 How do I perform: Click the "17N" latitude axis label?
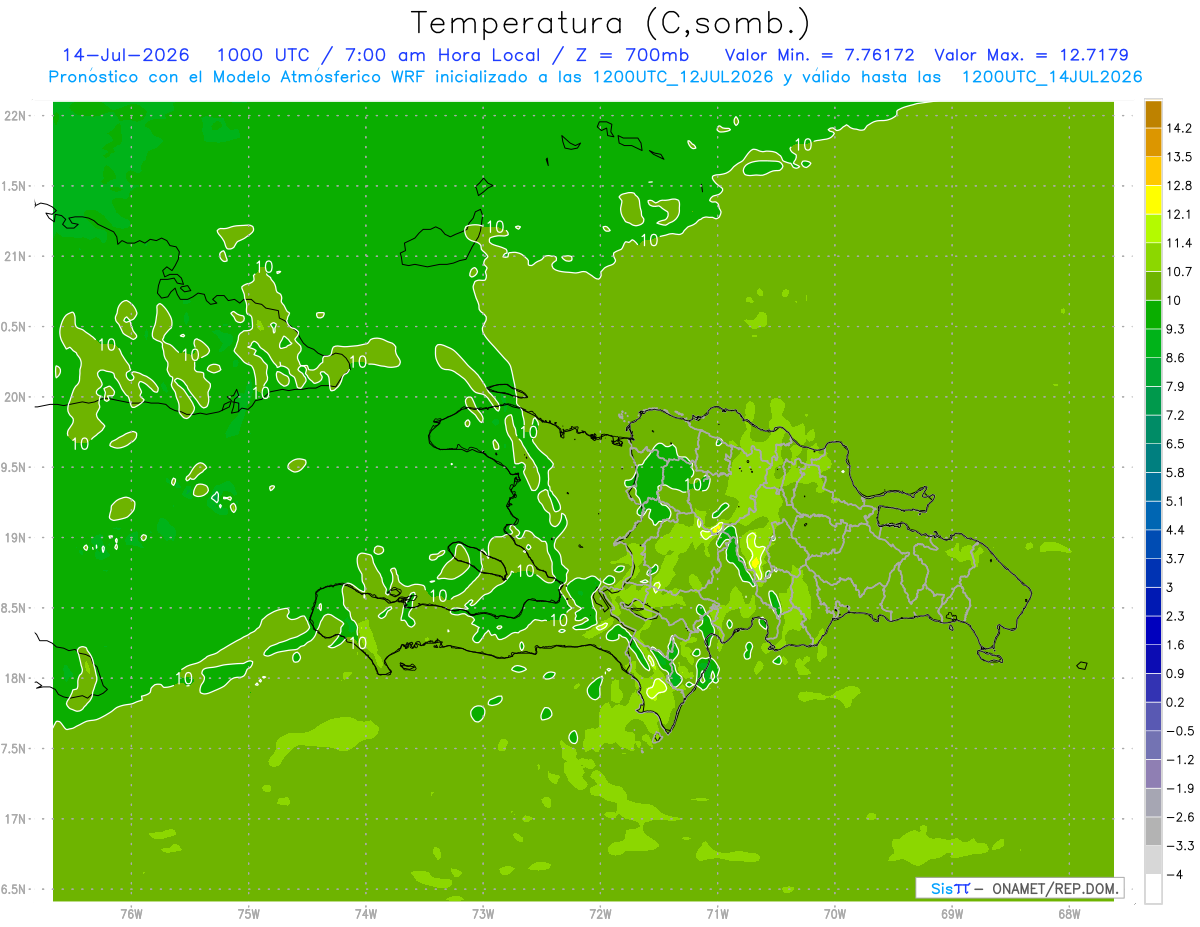click(x=17, y=819)
